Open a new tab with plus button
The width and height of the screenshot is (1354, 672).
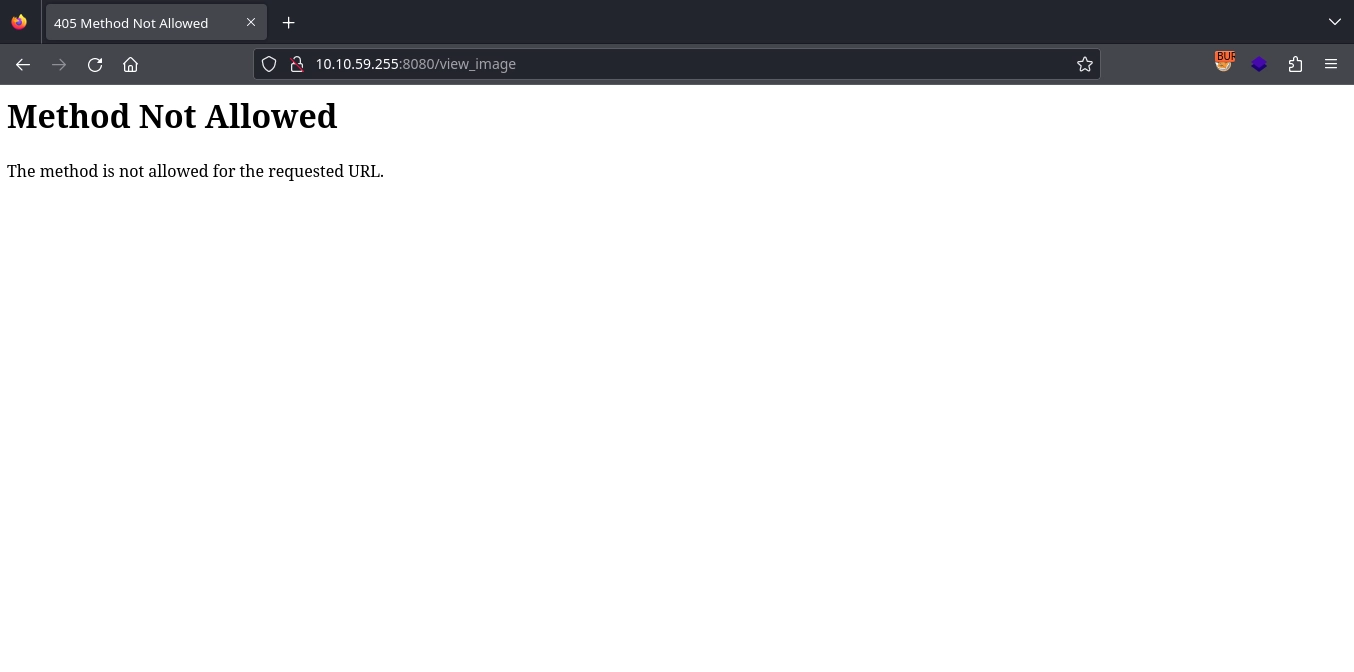[288, 22]
